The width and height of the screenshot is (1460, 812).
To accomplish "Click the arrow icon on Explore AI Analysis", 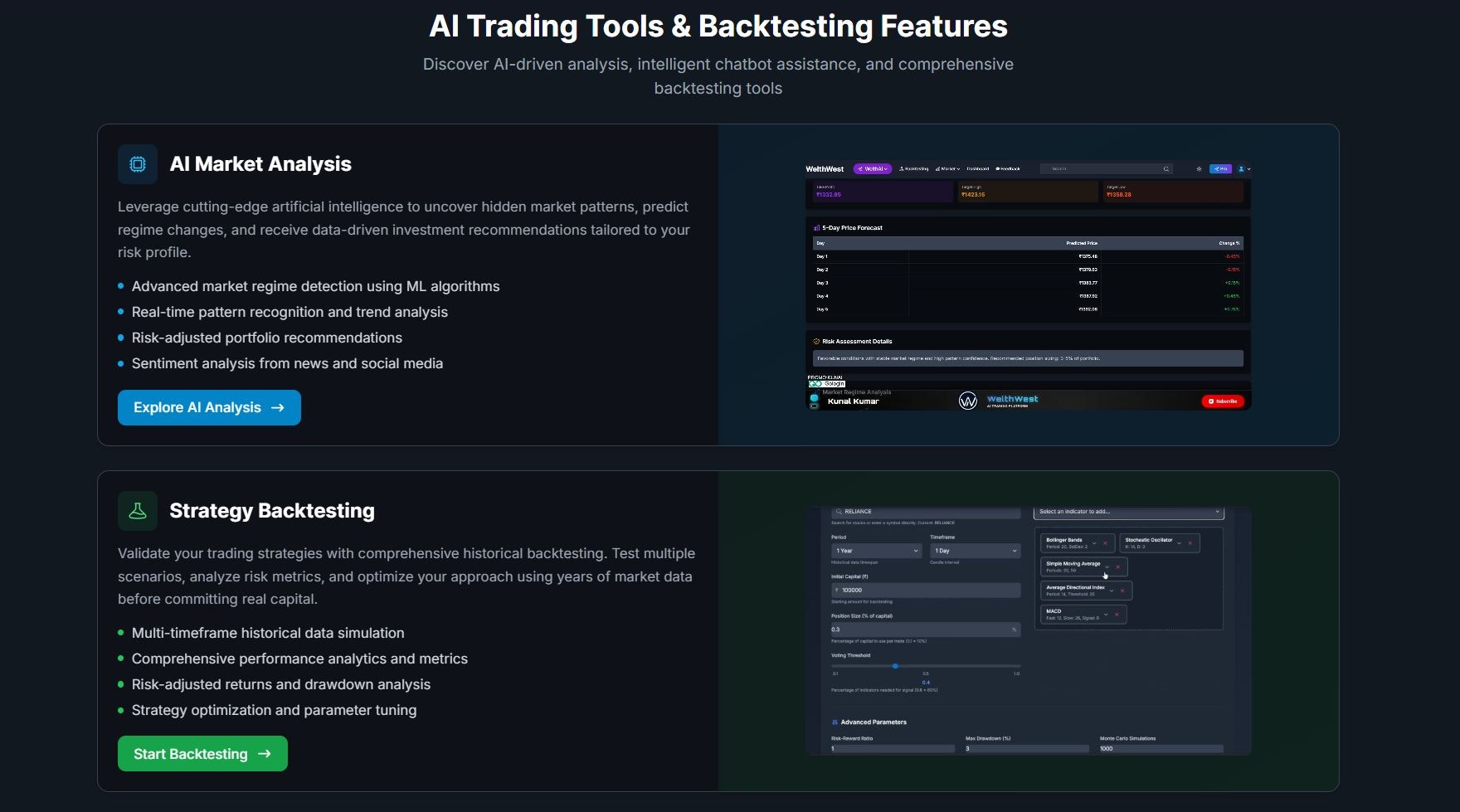I will tap(278, 408).
